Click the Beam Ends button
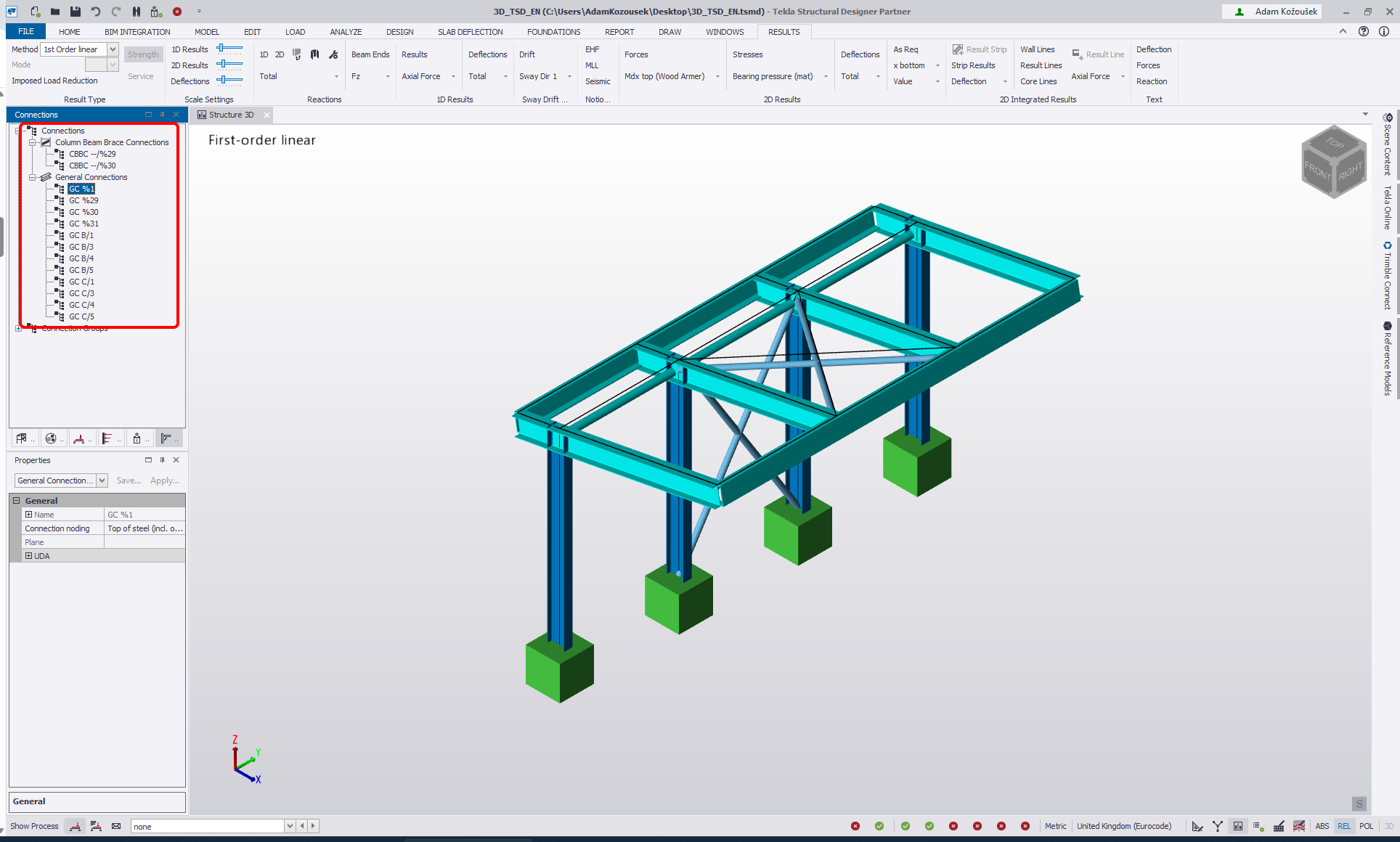Screen dimensions: 1400x842 tap(370, 54)
